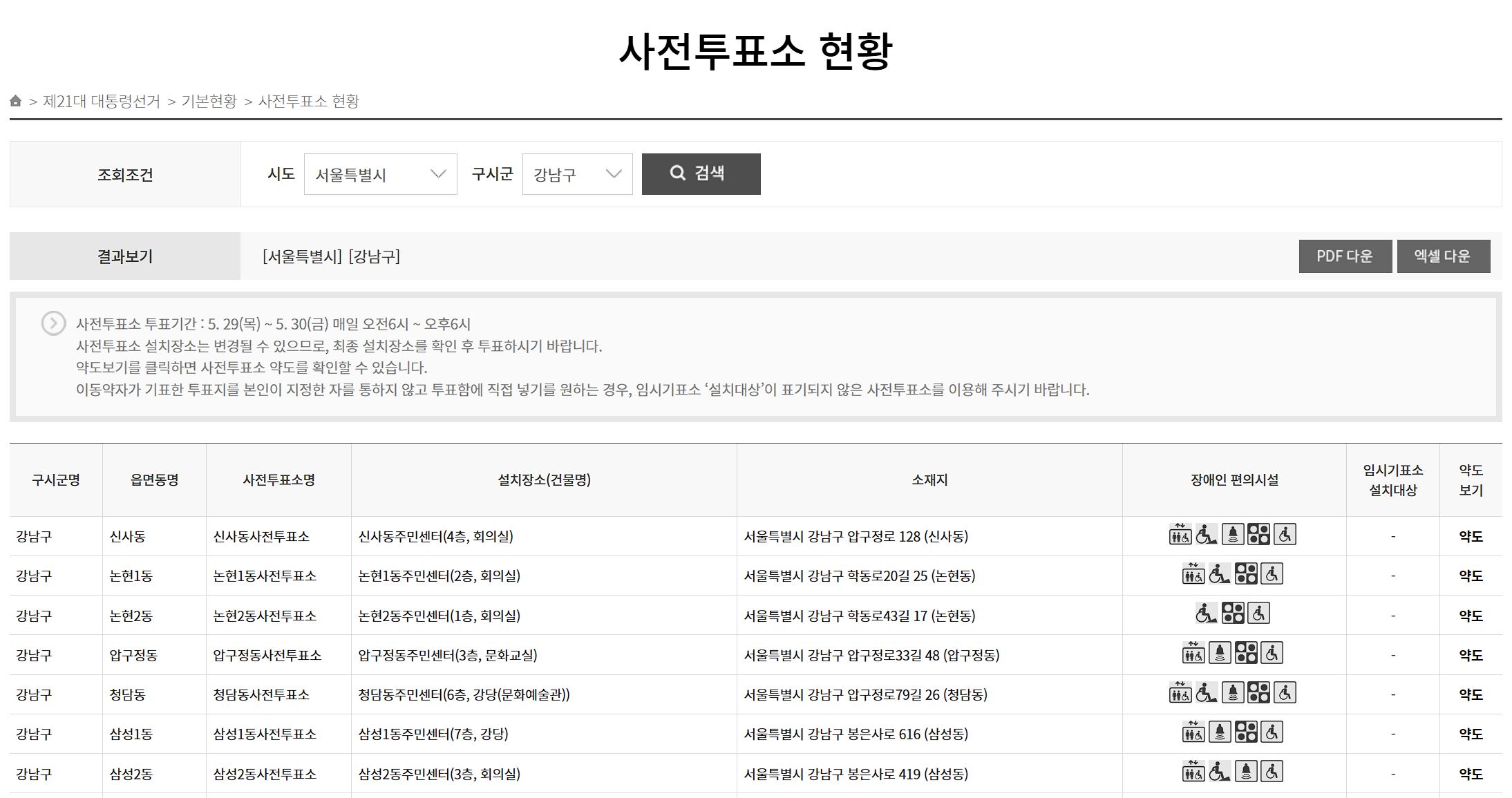
Task: Click the guide bell icon in 압구정동 row
Action: (1220, 653)
